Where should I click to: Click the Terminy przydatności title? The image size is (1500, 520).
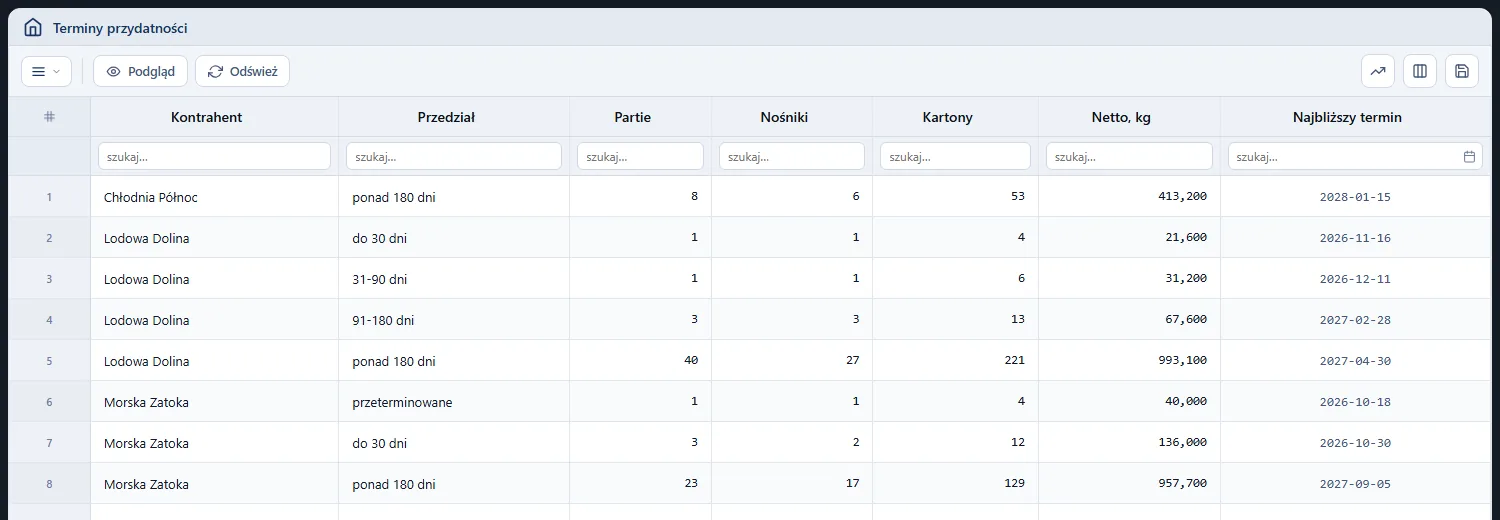[x=120, y=29]
